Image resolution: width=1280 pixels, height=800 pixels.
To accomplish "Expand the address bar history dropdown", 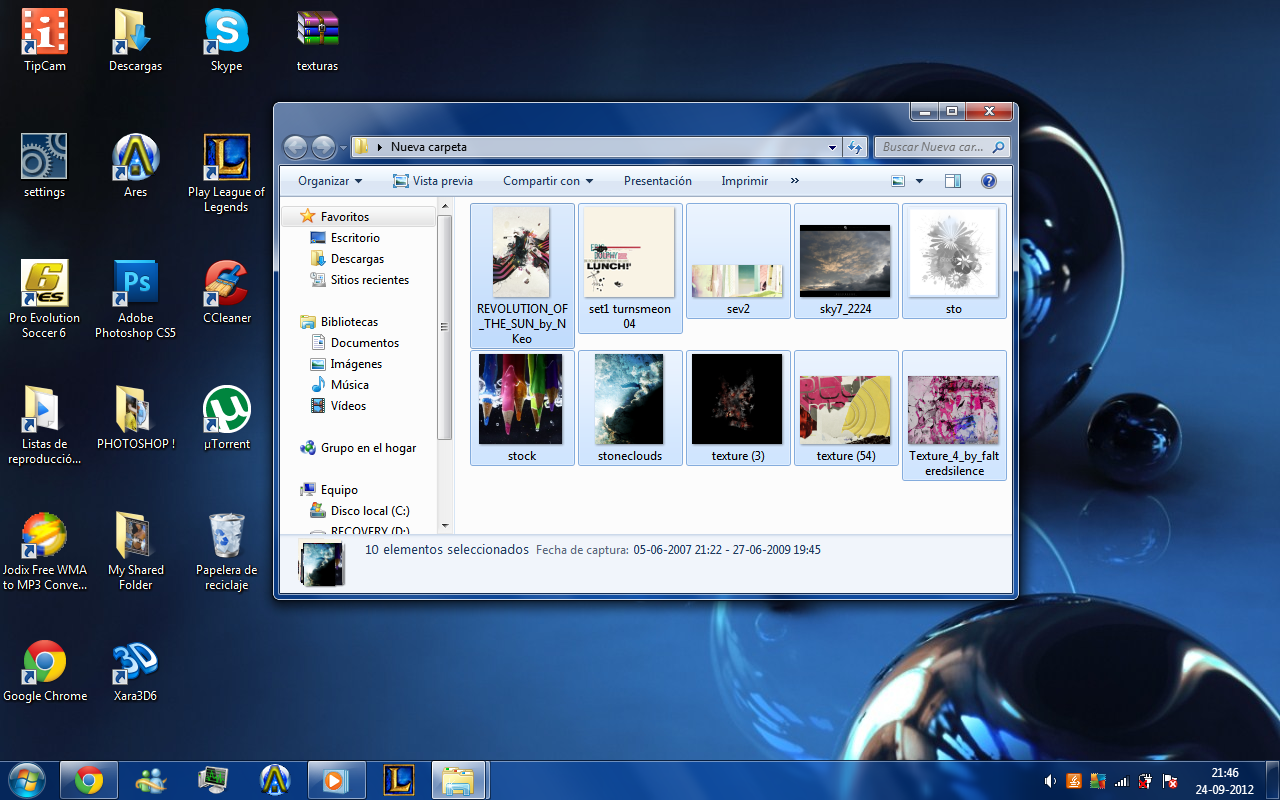I will click(833, 148).
